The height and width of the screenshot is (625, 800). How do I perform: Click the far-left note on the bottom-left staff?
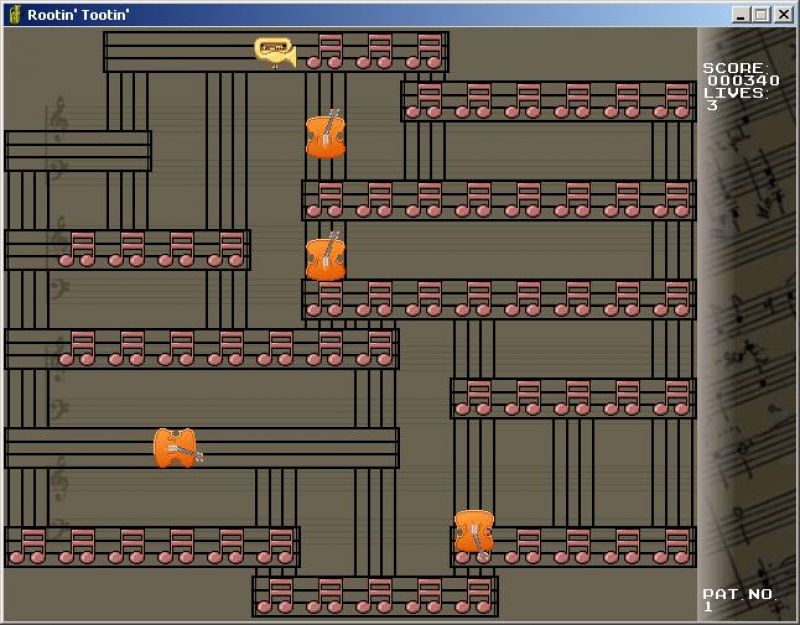[x=28, y=546]
